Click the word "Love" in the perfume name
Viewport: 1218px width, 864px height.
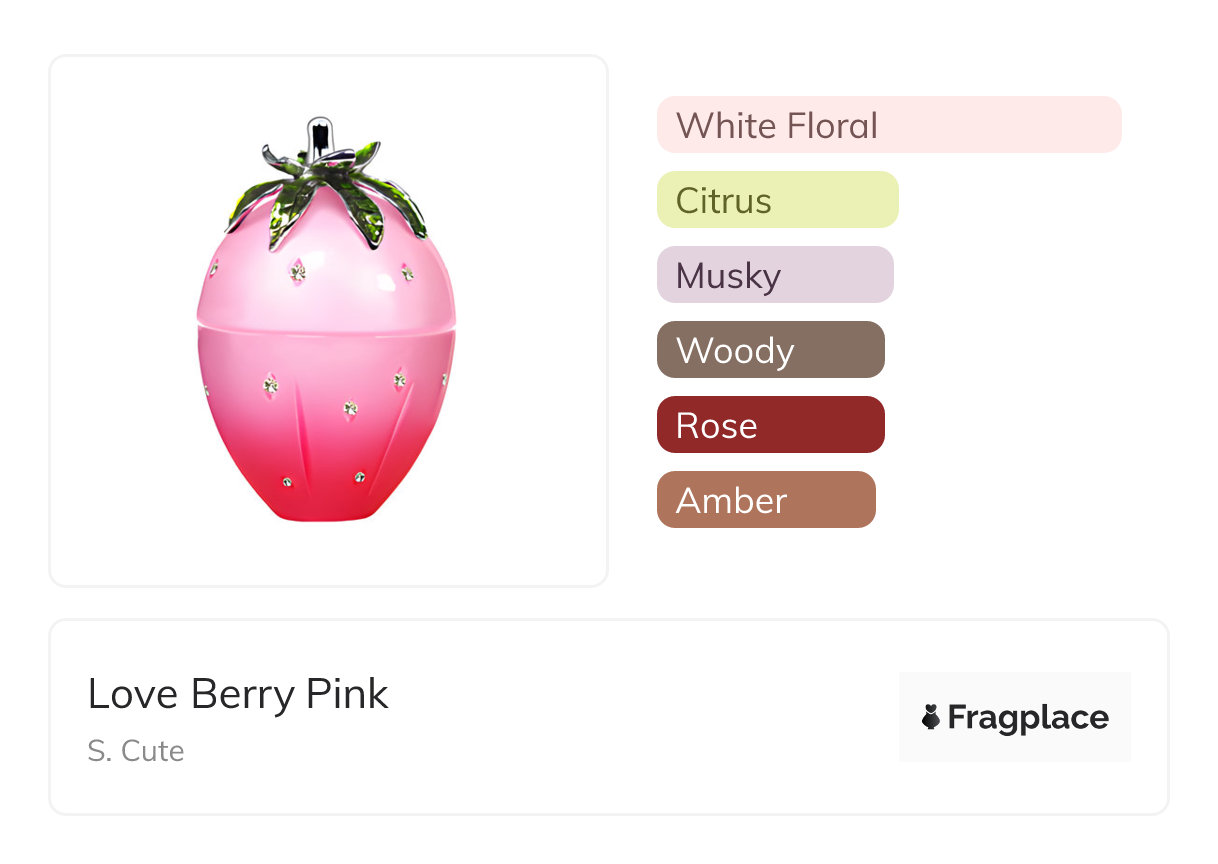coord(133,693)
